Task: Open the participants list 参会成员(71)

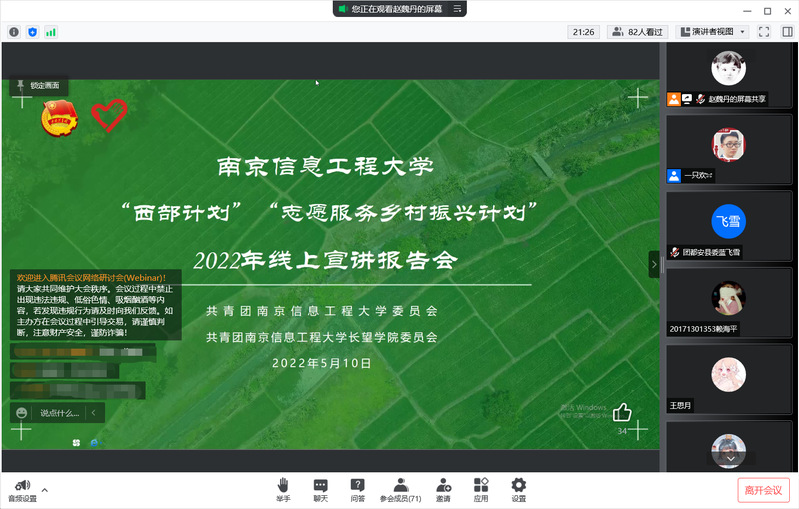Action: (x=400, y=489)
